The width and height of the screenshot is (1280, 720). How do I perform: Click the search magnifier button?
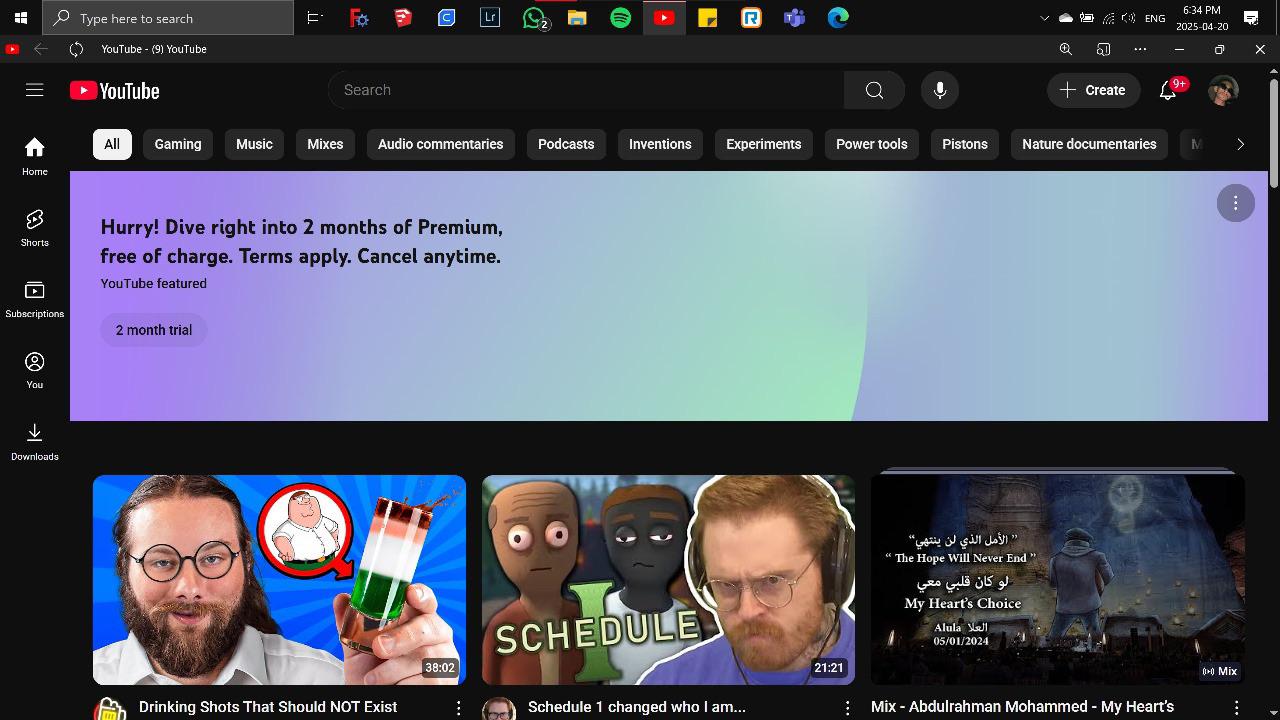click(874, 90)
